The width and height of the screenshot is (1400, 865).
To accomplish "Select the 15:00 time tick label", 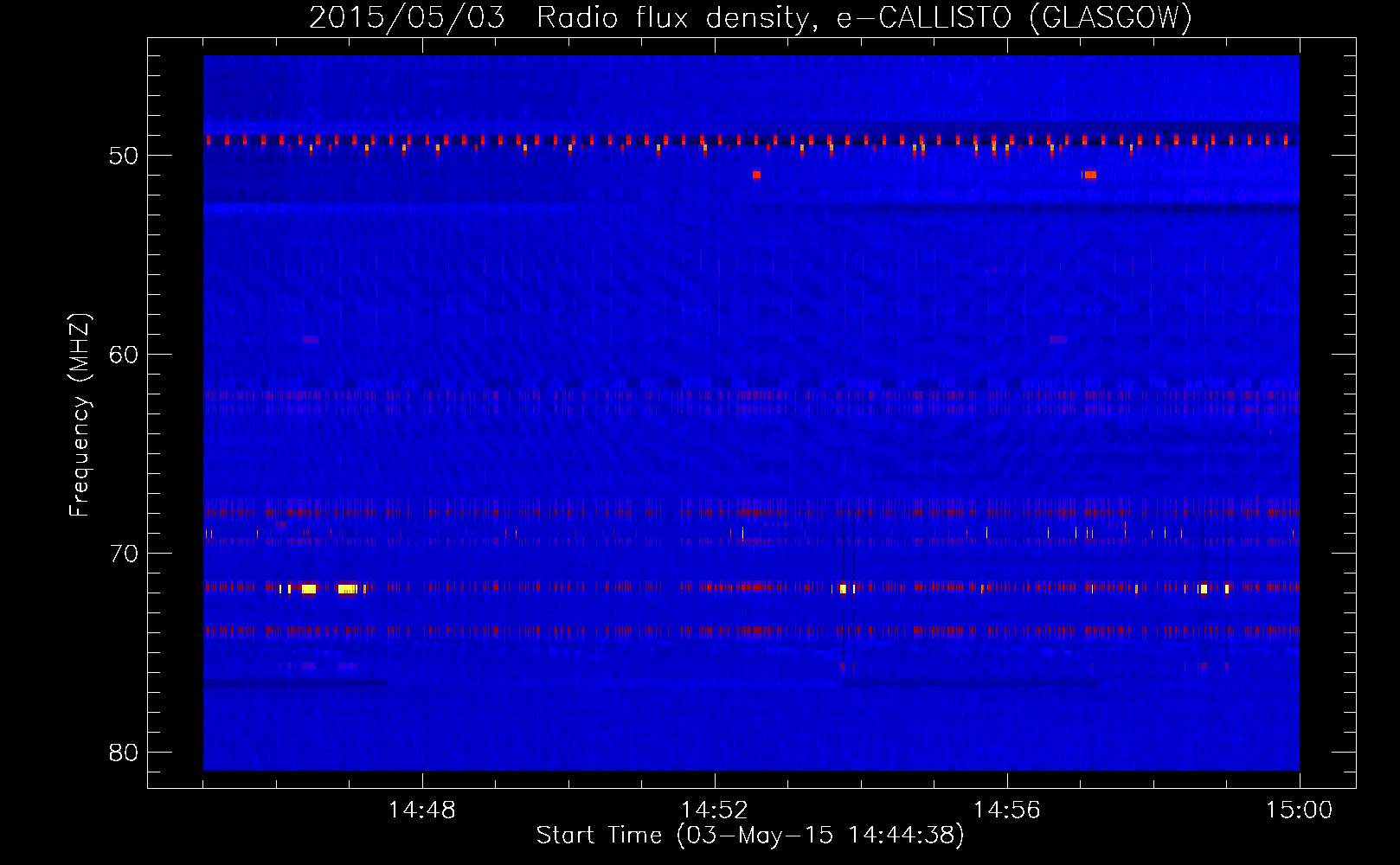I will click(1299, 811).
